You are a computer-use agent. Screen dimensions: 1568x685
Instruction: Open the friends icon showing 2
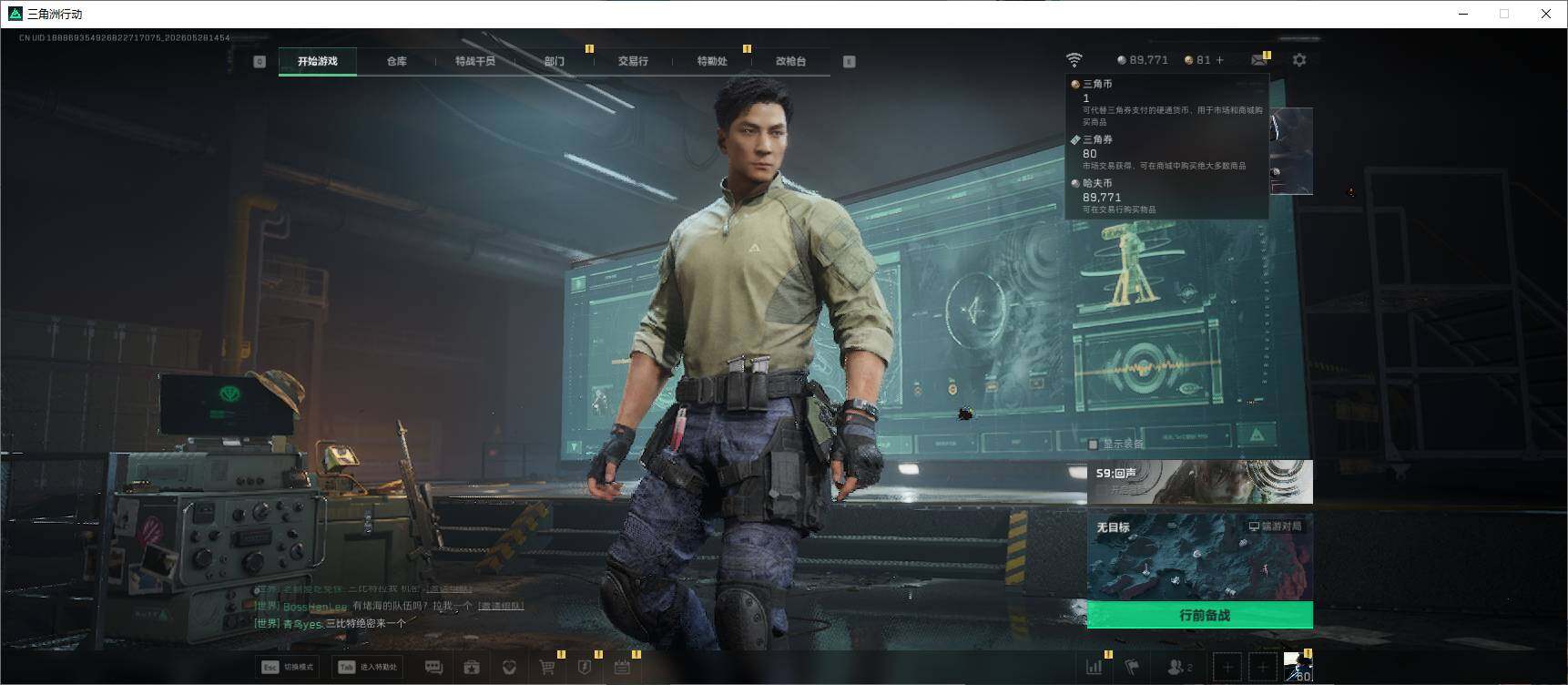point(1179,668)
